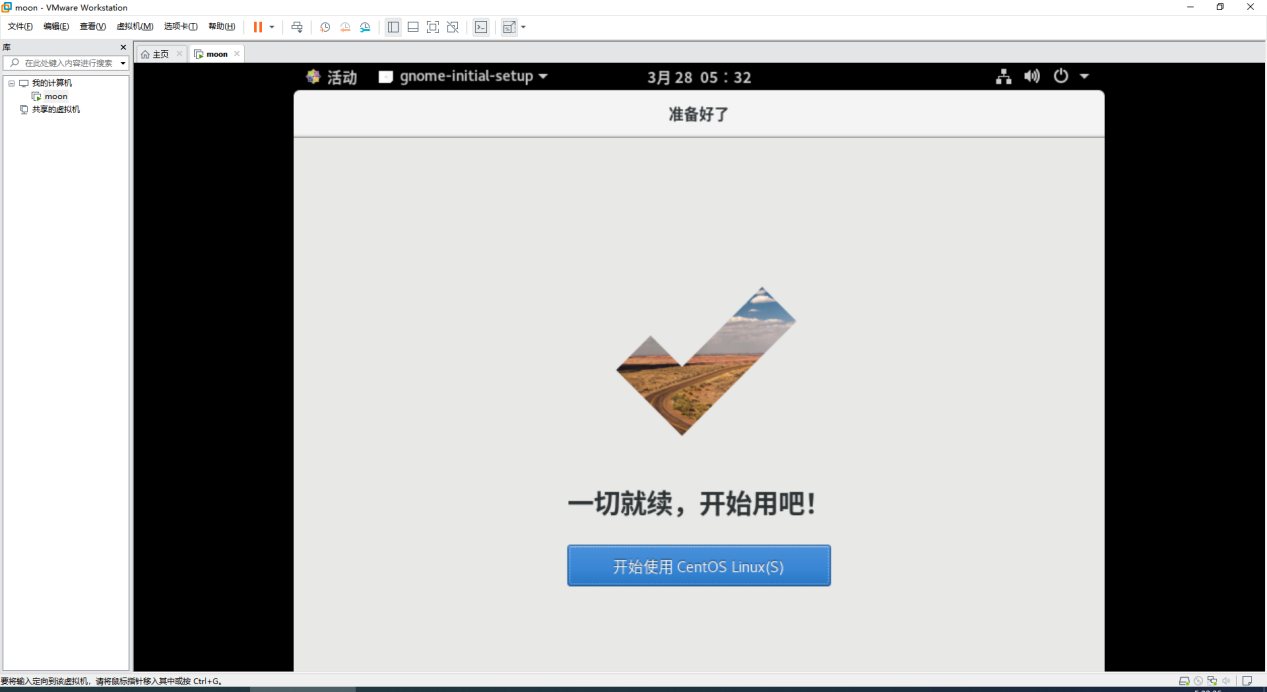Viewport: 1267px width, 692px height.
Task: Close the library panel
Action: (124, 47)
